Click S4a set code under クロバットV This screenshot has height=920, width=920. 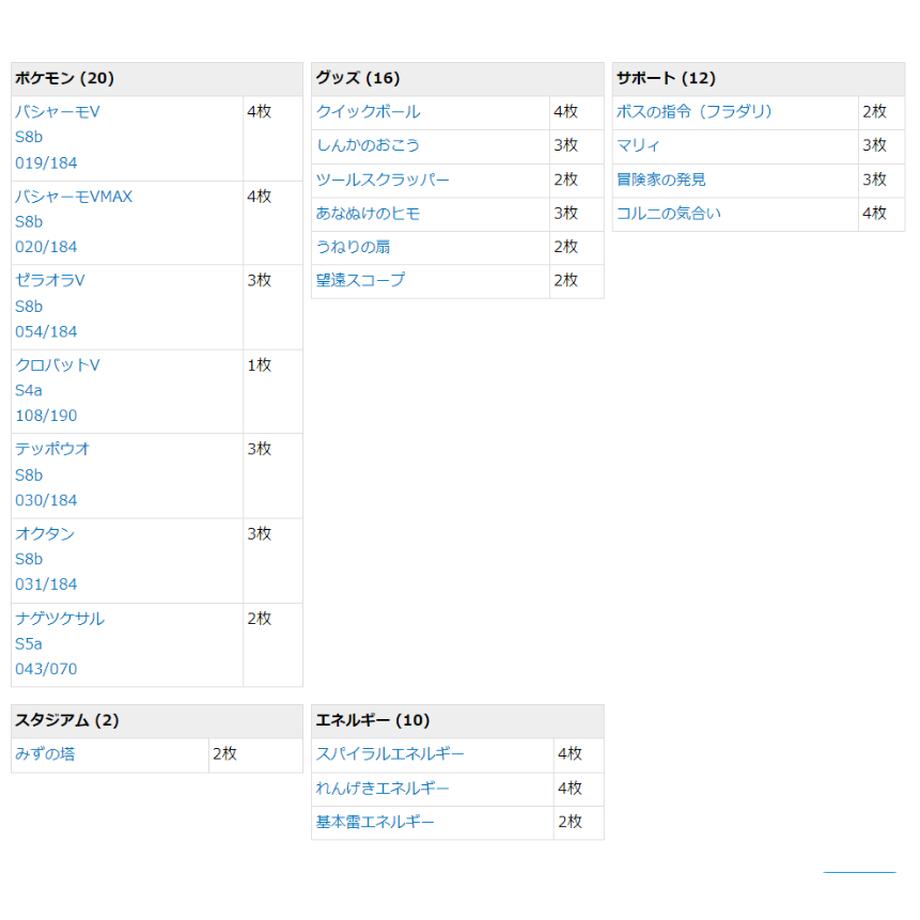29,390
